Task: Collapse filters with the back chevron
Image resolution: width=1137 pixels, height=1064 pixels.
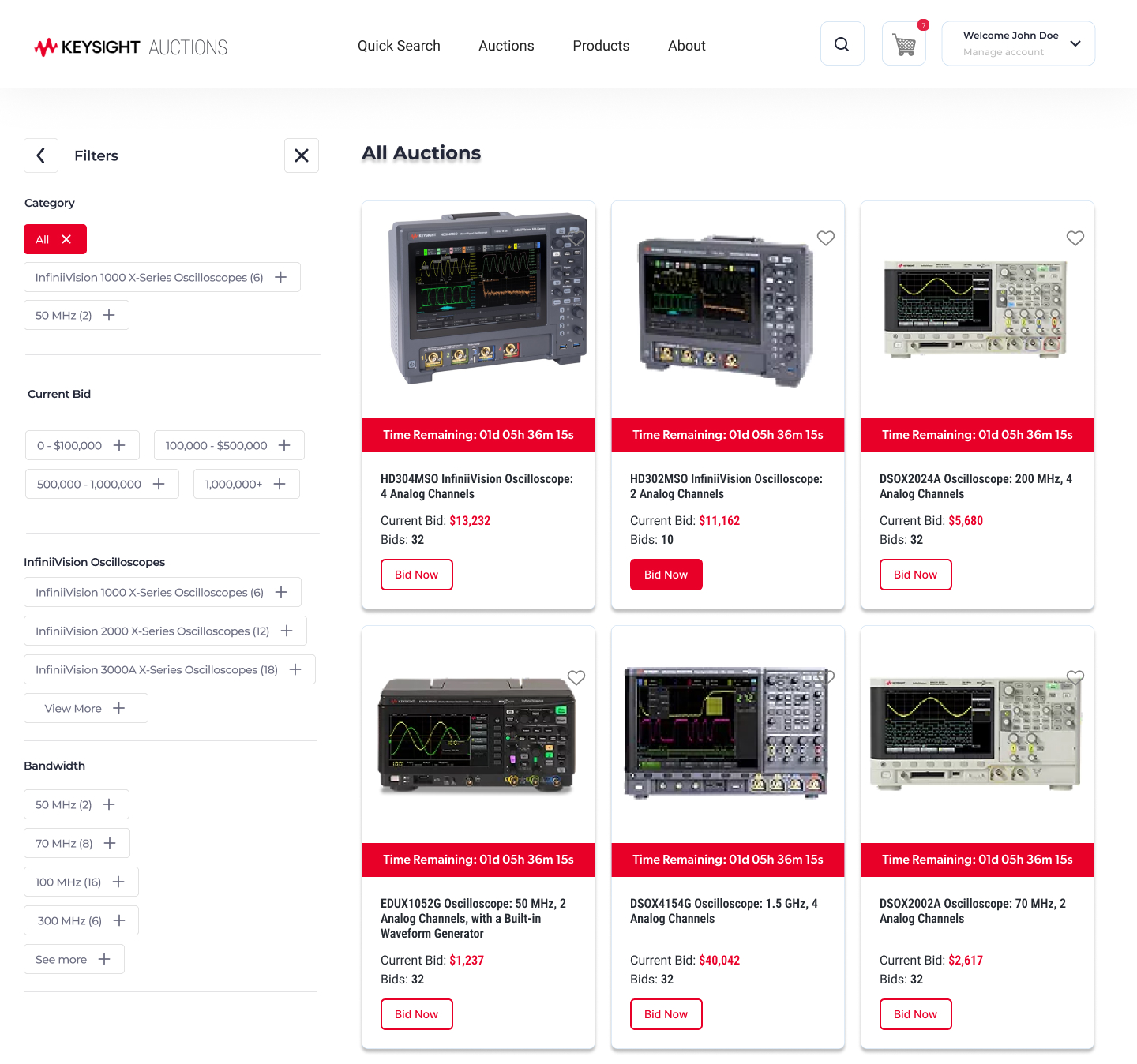Action: pos(41,155)
